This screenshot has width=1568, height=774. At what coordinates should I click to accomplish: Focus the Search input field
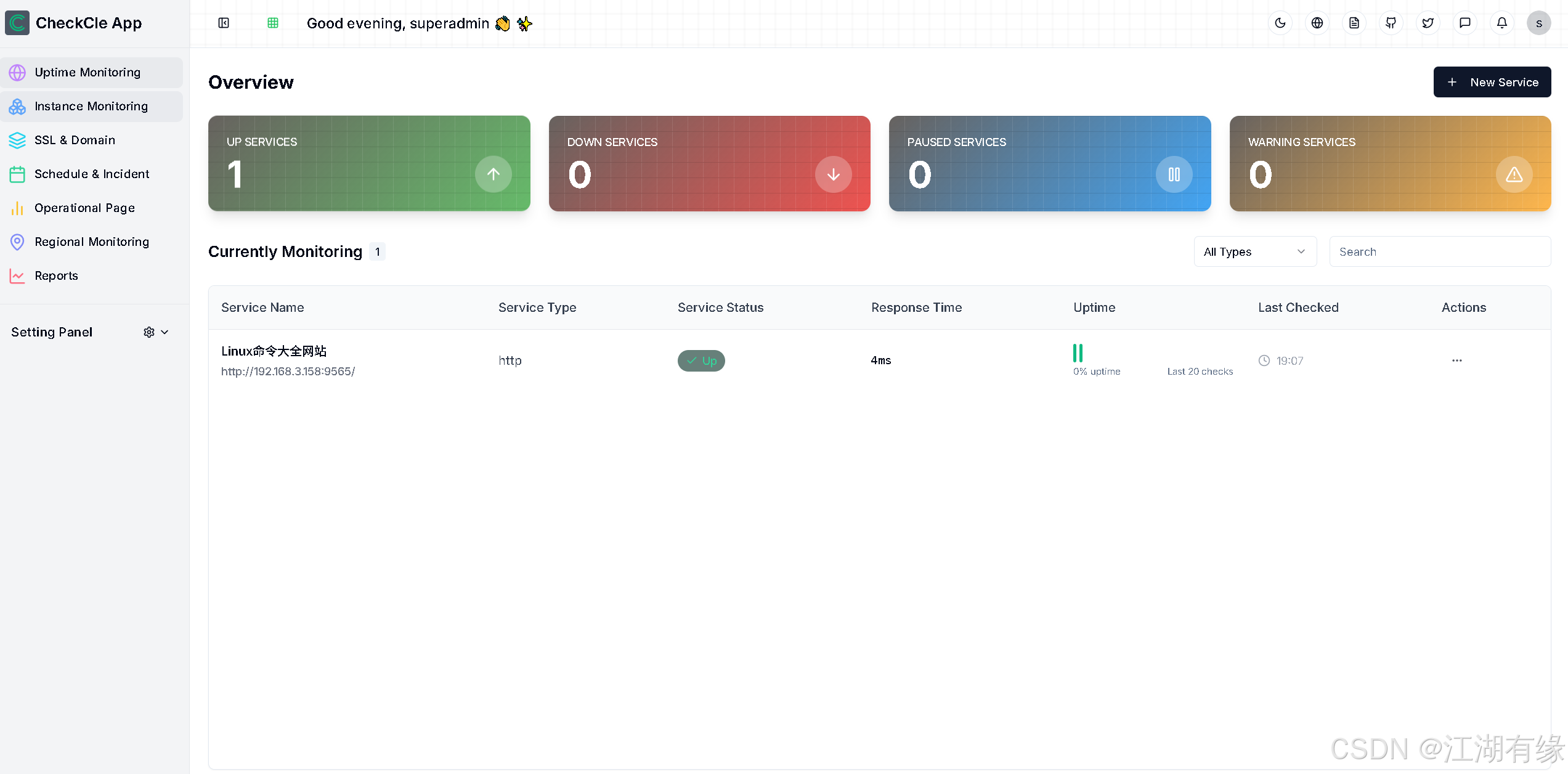(x=1439, y=251)
